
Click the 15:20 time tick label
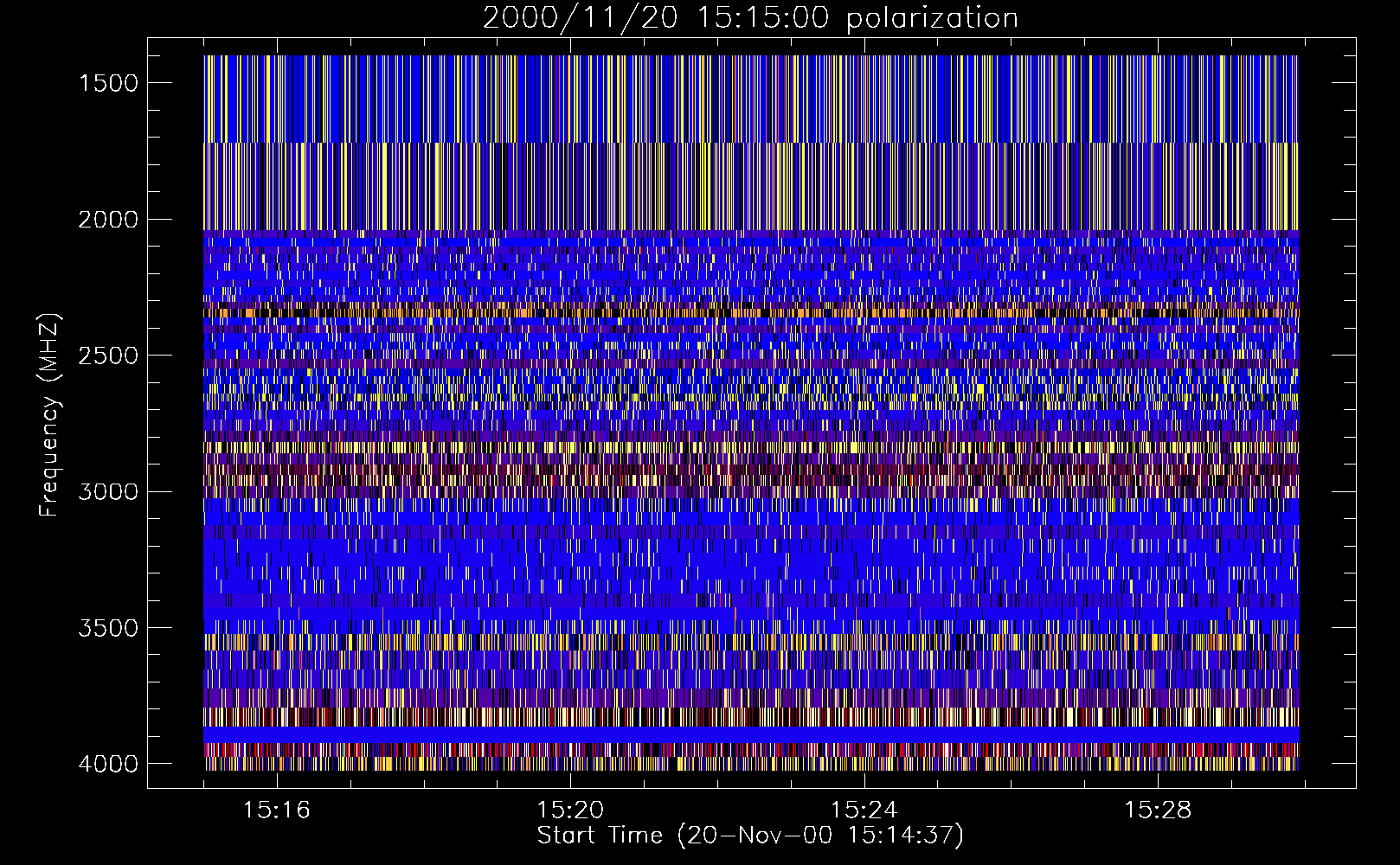tap(570, 811)
